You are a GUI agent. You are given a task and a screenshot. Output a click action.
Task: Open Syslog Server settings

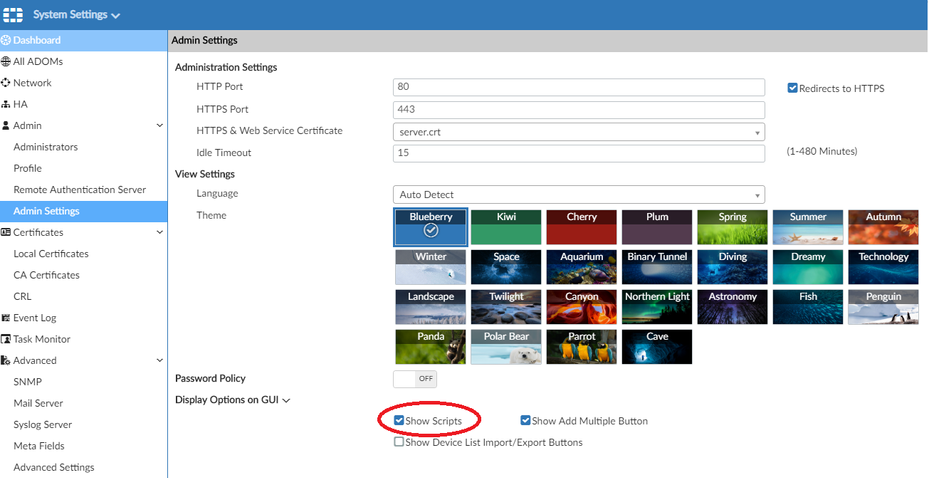tap(84, 424)
